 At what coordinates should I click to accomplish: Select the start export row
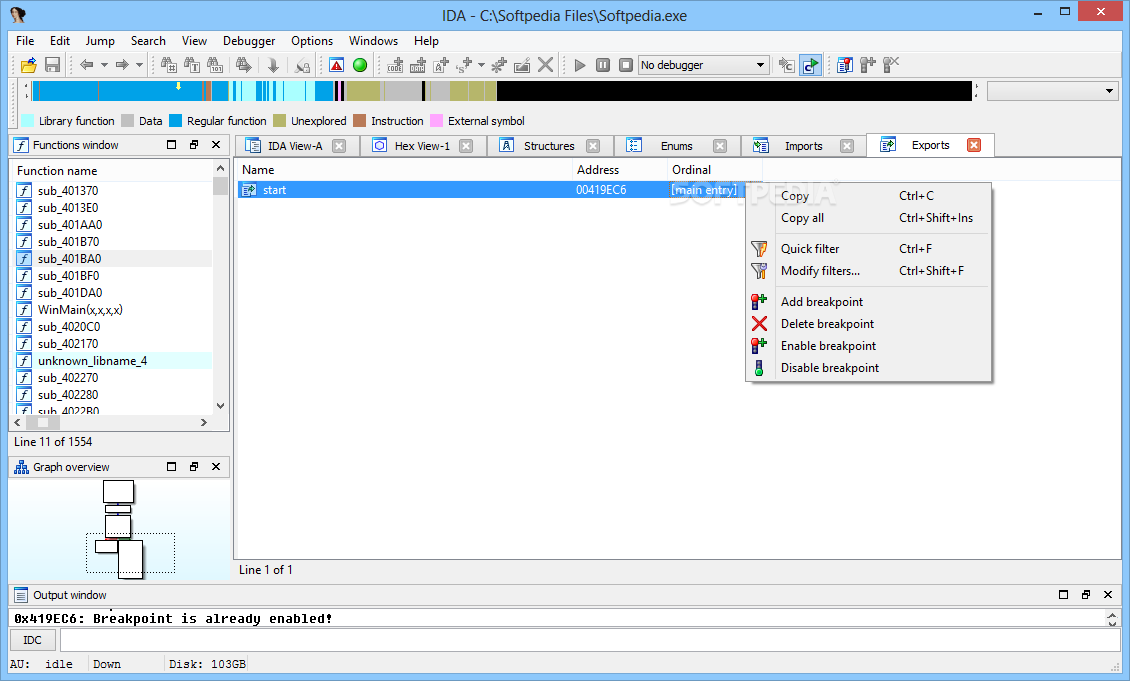pos(491,190)
